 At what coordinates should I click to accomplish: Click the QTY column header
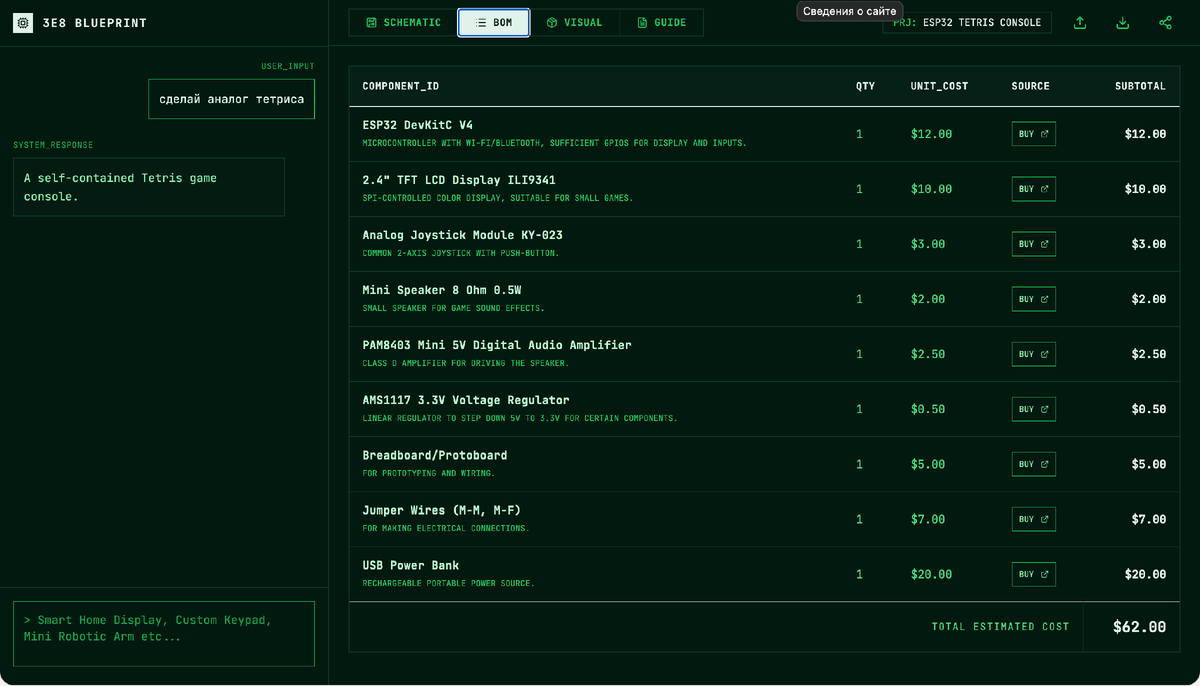tap(865, 86)
